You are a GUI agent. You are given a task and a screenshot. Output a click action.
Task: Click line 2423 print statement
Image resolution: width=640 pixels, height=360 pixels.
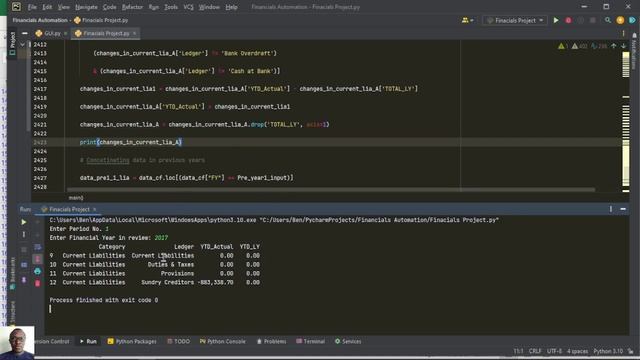point(131,142)
